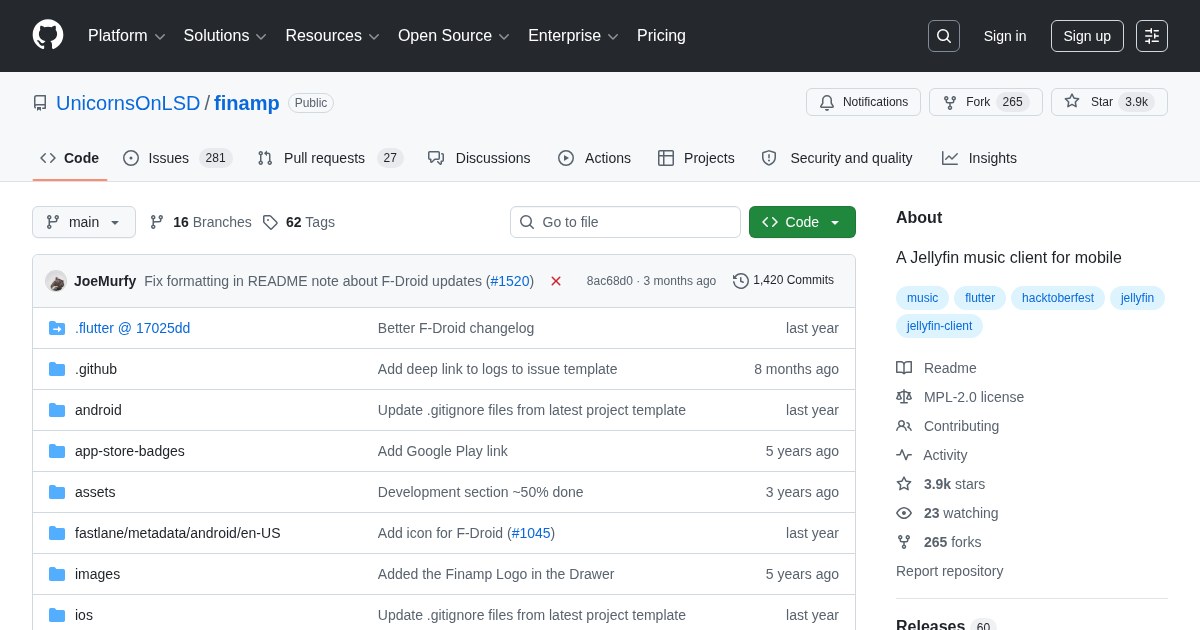Click the eye icon next to 23 watching
Viewport: 1200px width, 630px height.
[904, 513]
